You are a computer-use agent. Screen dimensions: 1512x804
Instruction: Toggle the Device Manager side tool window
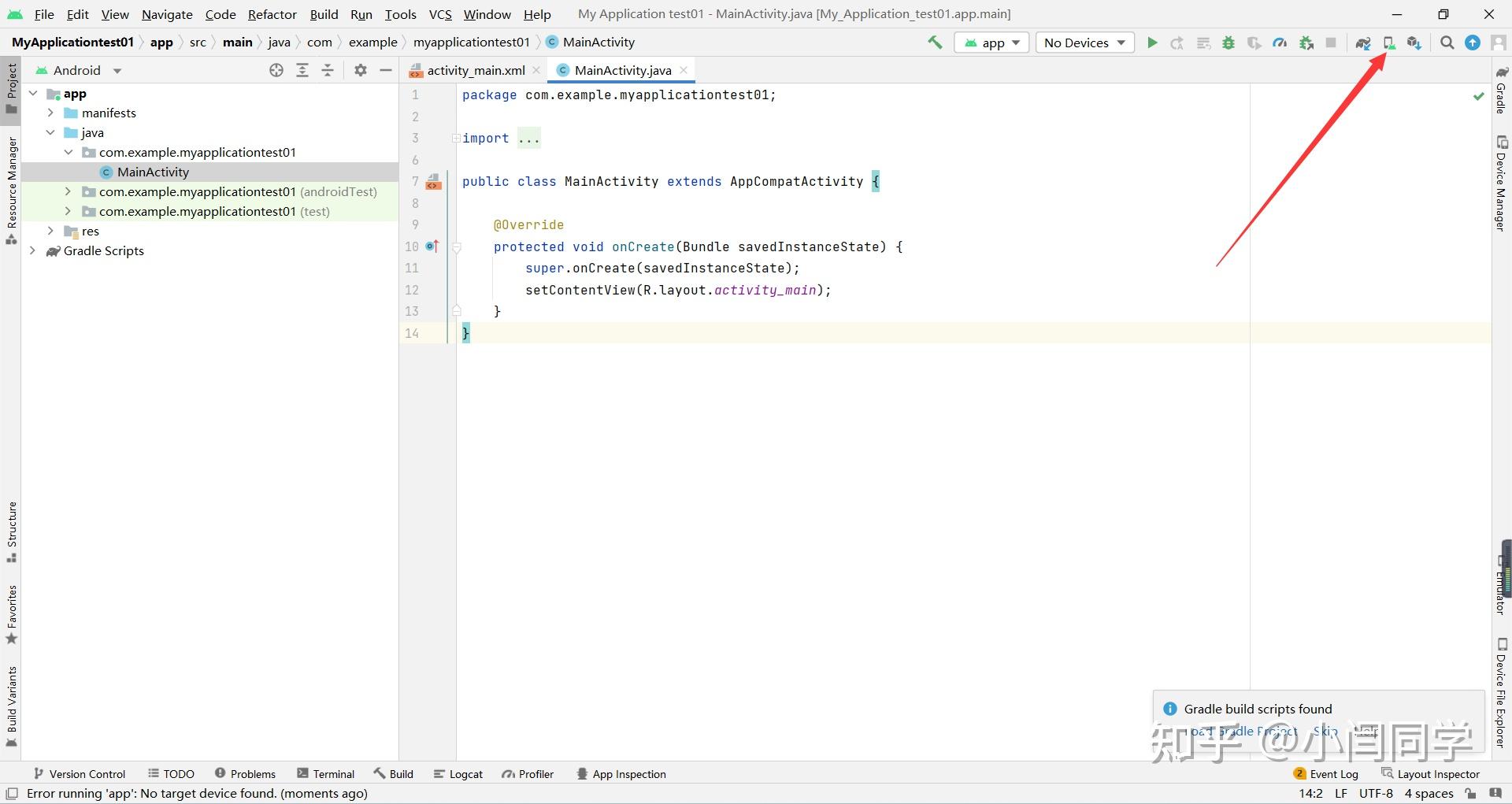1502,183
